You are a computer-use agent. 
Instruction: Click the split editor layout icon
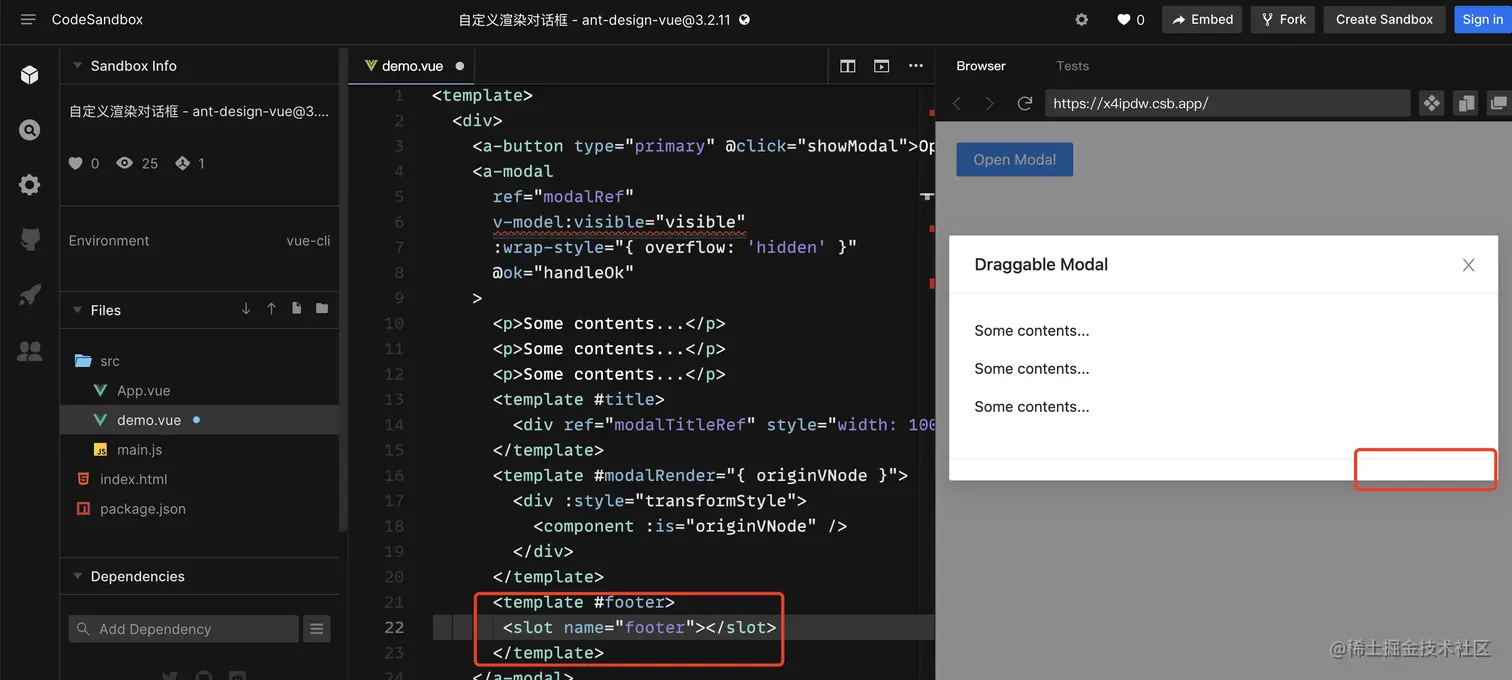[x=848, y=66]
